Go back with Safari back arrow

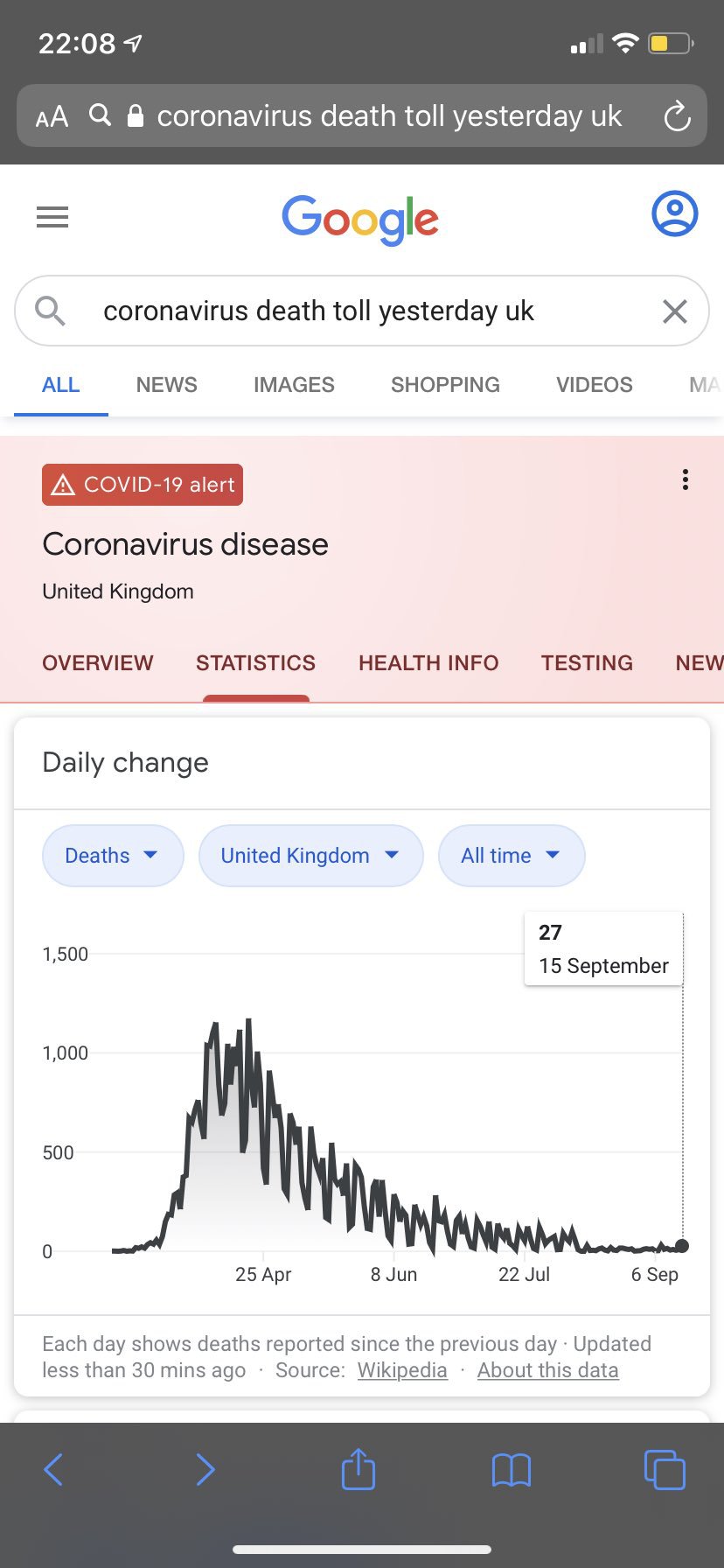[x=53, y=1469]
